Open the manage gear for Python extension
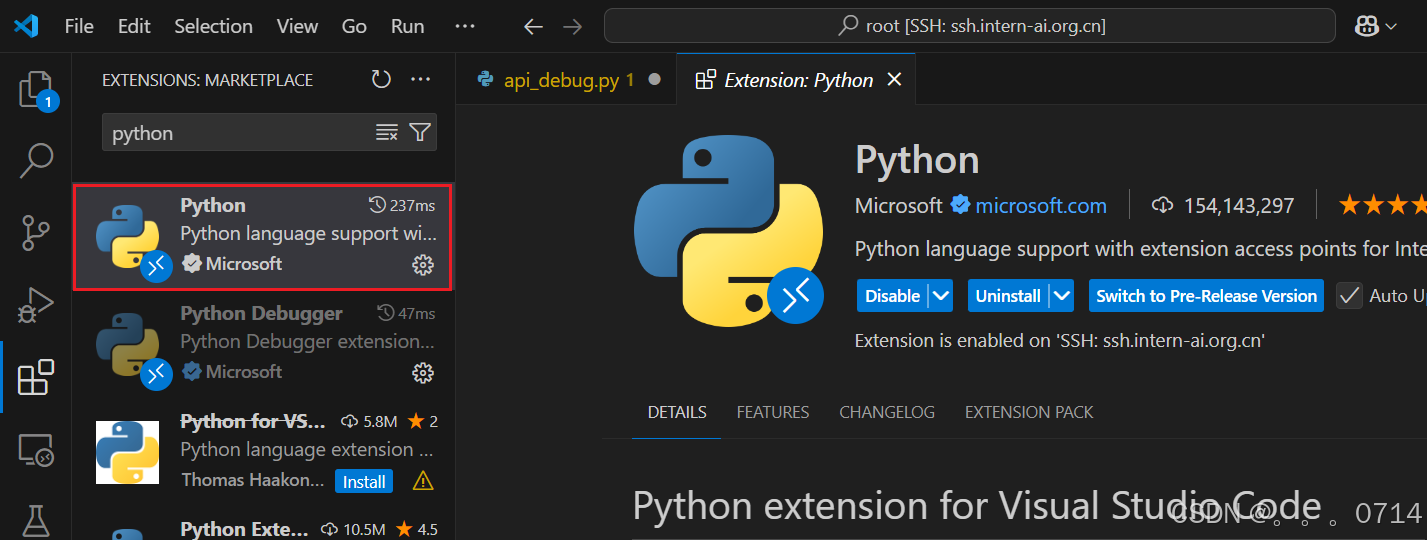The height and width of the screenshot is (540, 1427). click(423, 264)
